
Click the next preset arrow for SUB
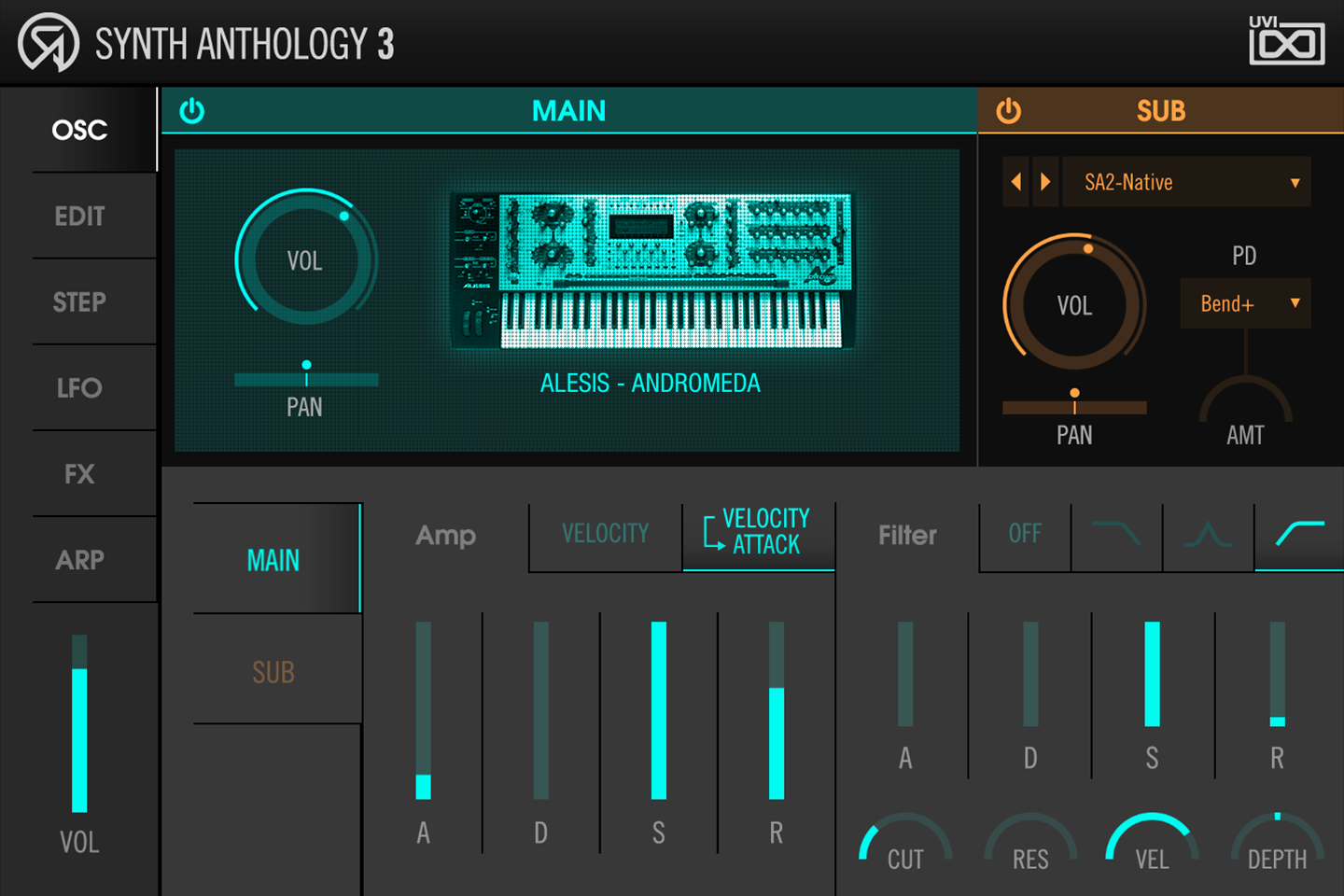tap(1045, 181)
